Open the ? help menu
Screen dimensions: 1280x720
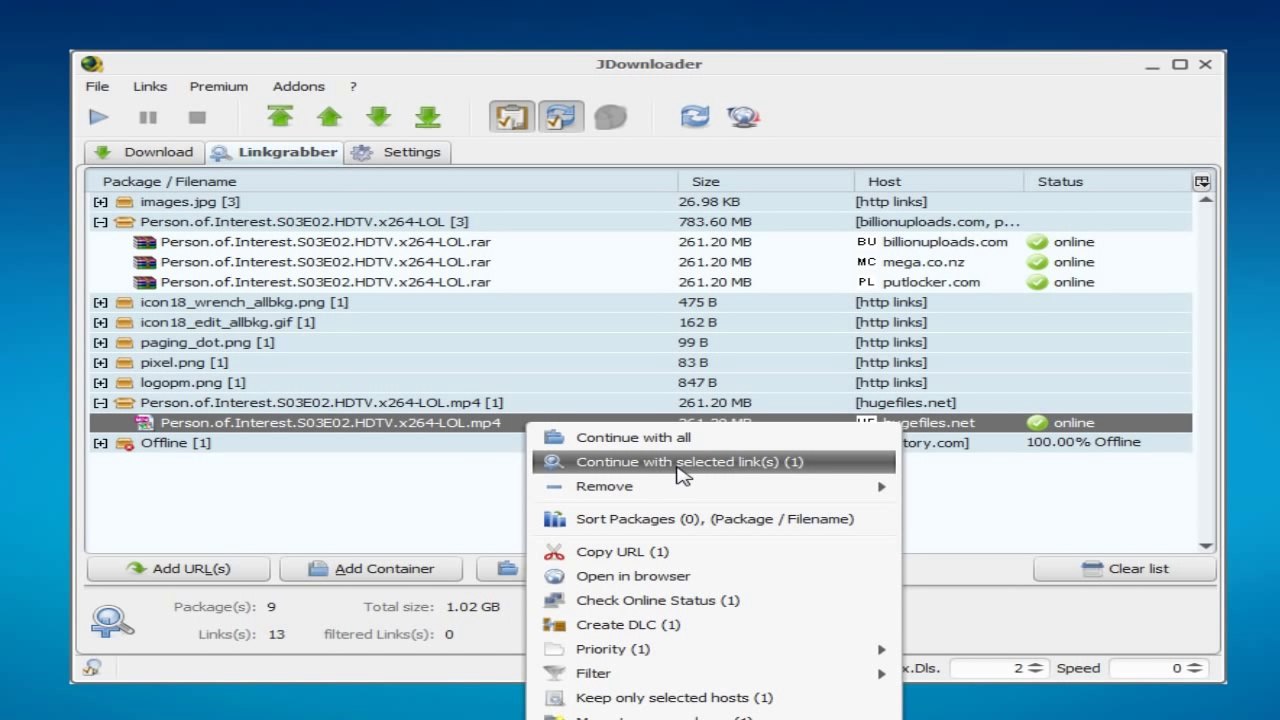point(353,86)
